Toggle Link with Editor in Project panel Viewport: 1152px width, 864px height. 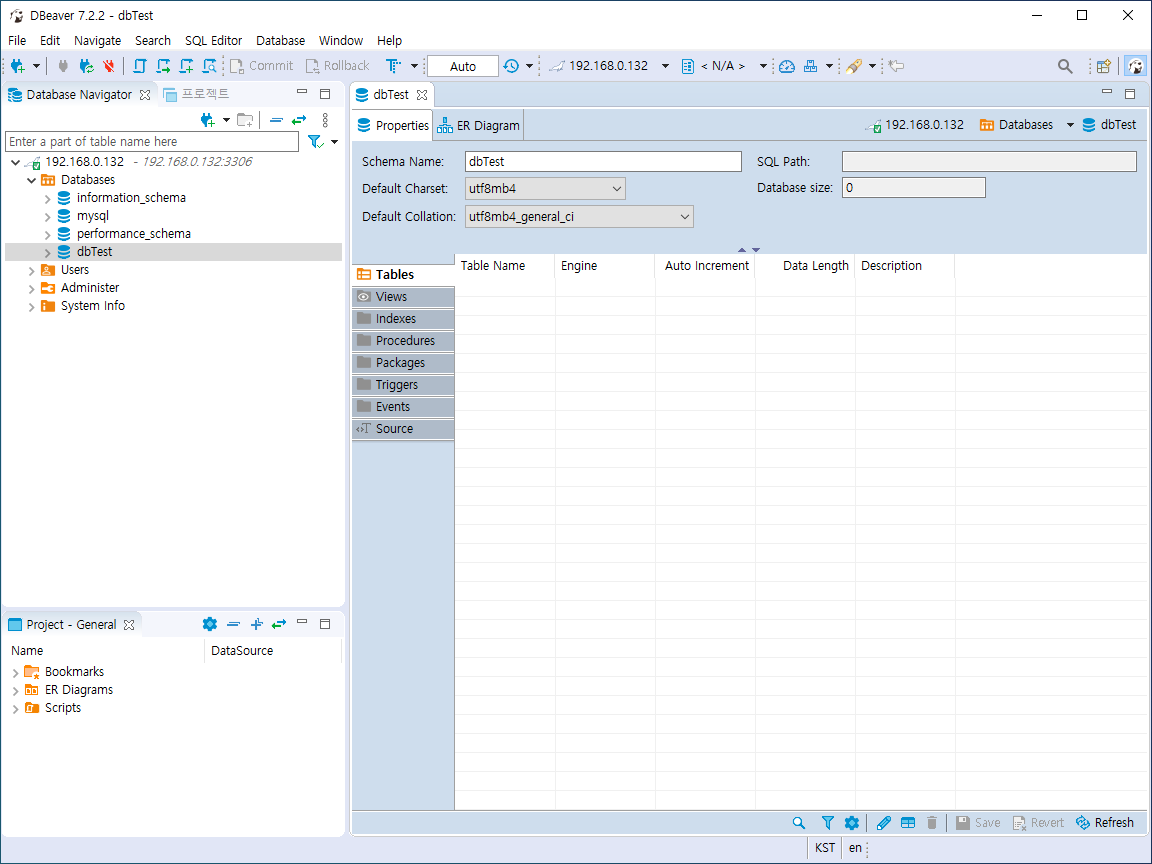278,624
